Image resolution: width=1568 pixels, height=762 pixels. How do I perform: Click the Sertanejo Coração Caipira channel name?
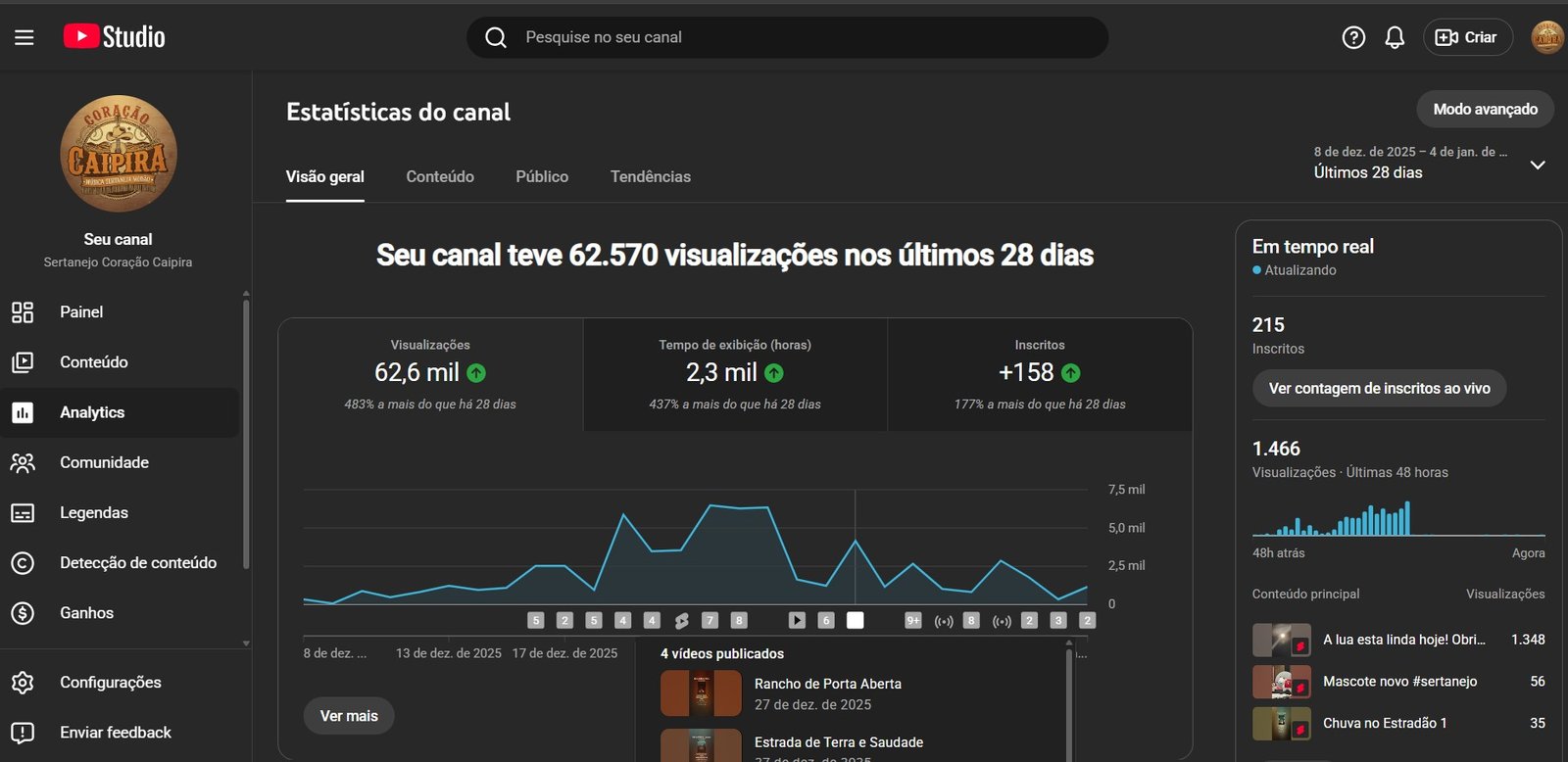[x=118, y=262]
